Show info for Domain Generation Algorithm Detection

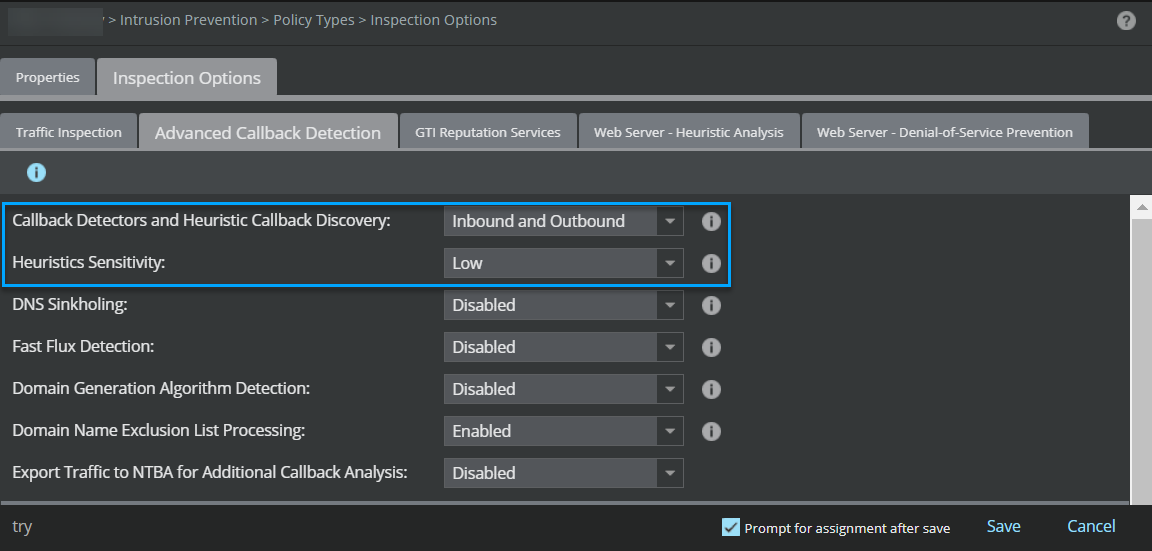[x=710, y=389]
